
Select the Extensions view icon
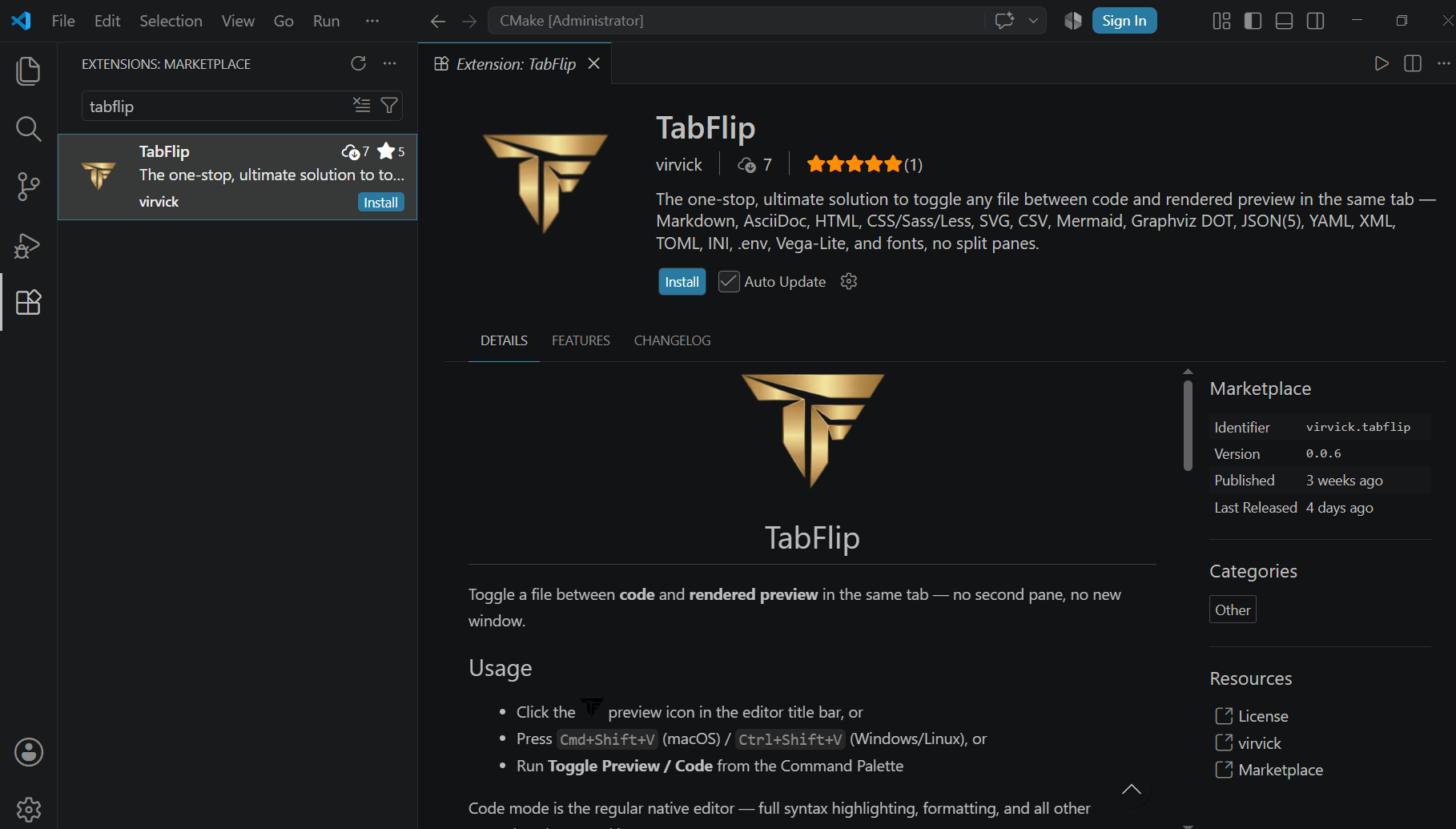(28, 302)
